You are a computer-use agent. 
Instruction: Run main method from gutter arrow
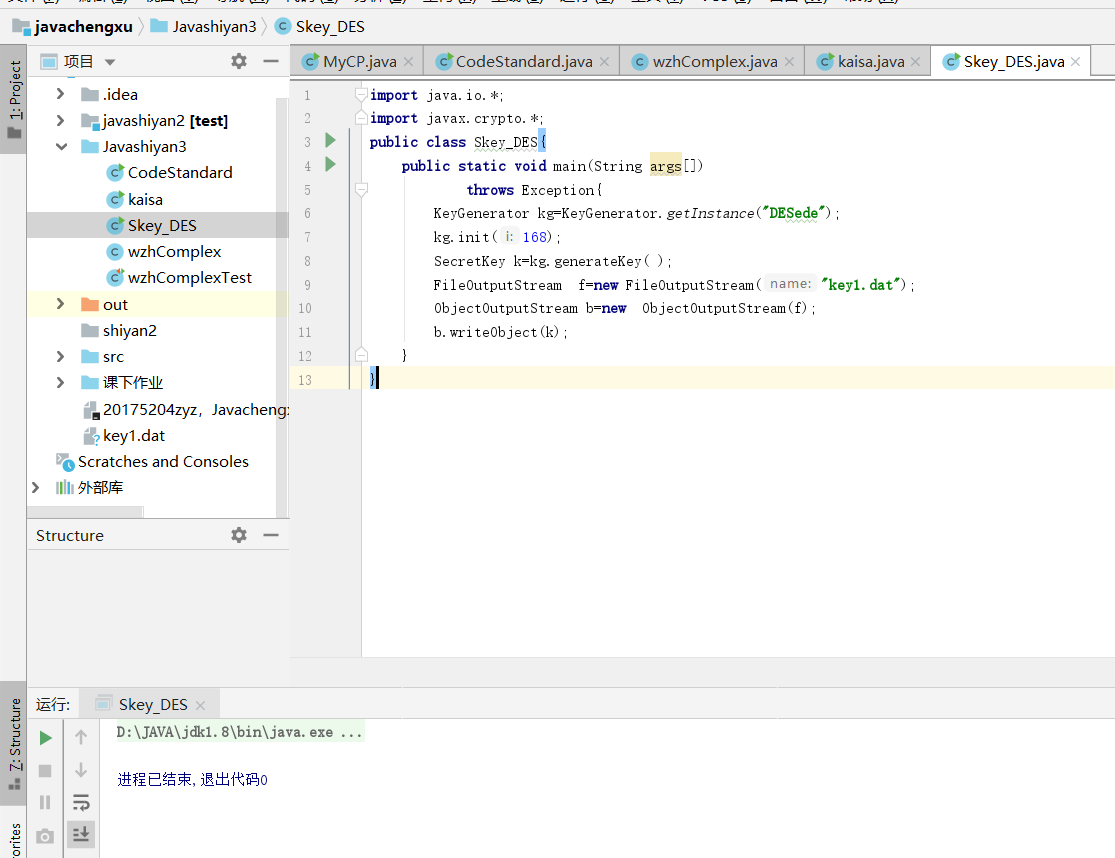[330, 165]
